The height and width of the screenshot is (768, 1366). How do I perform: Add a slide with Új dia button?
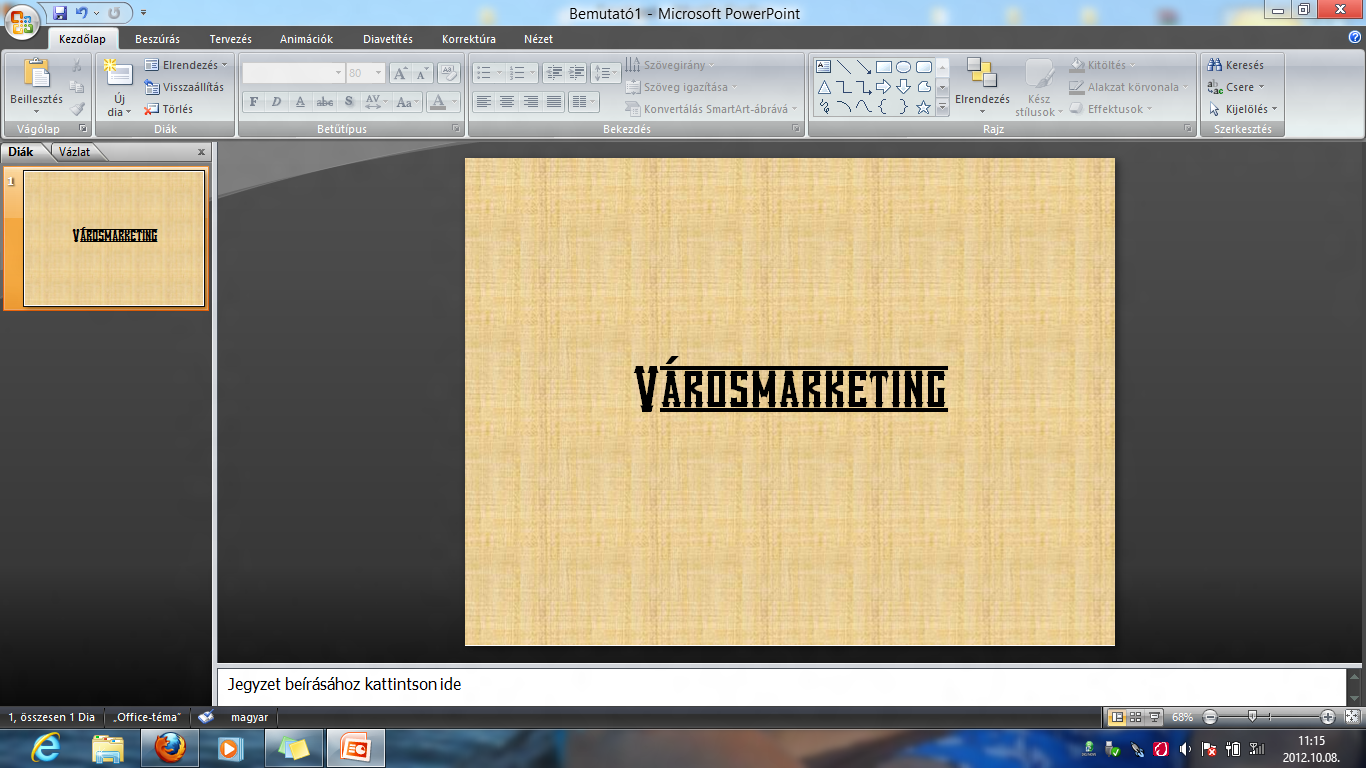click(118, 88)
